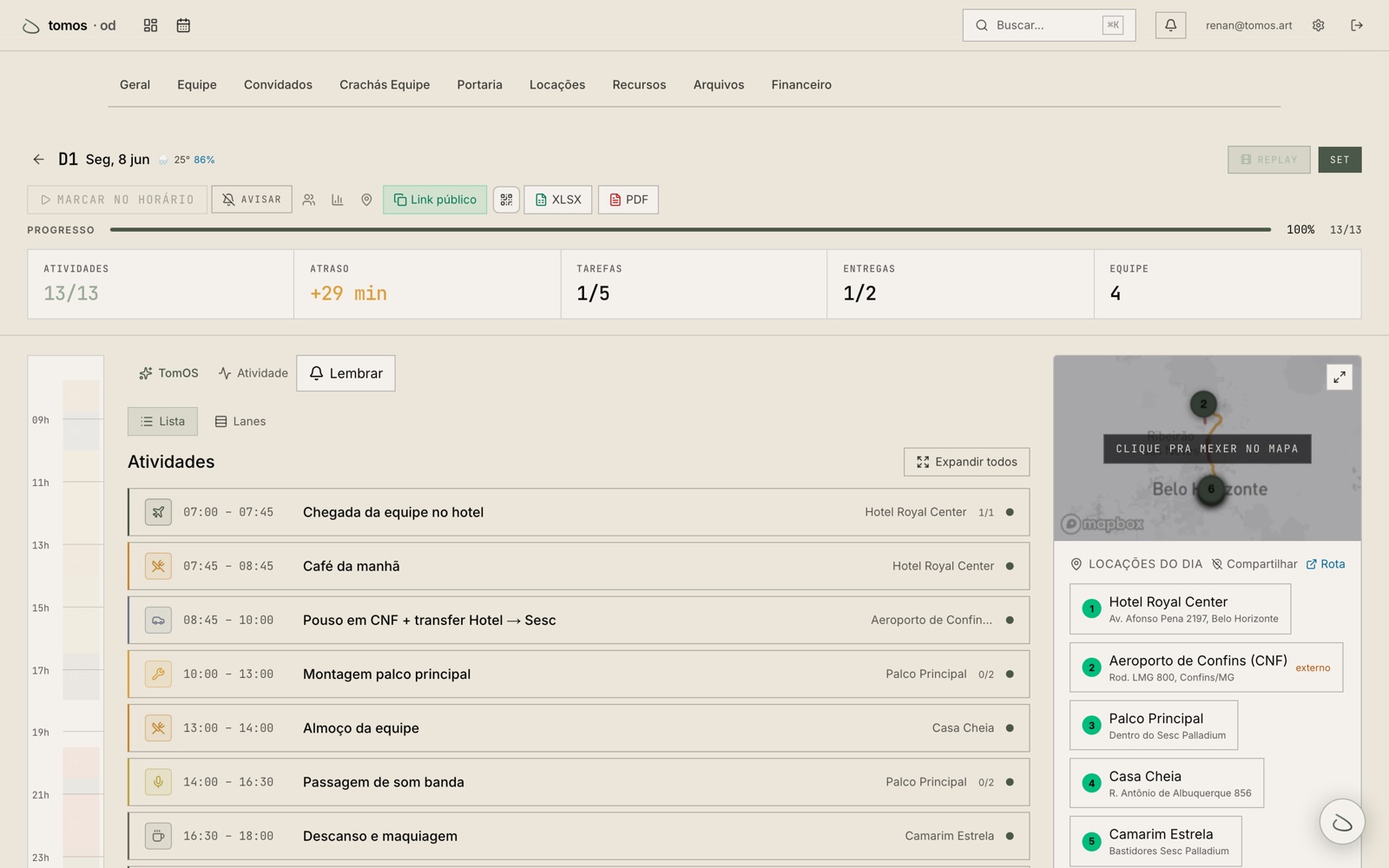The width and height of the screenshot is (1389, 868).
Task: Click Compartilhar in Locações do dia
Action: 1254,564
